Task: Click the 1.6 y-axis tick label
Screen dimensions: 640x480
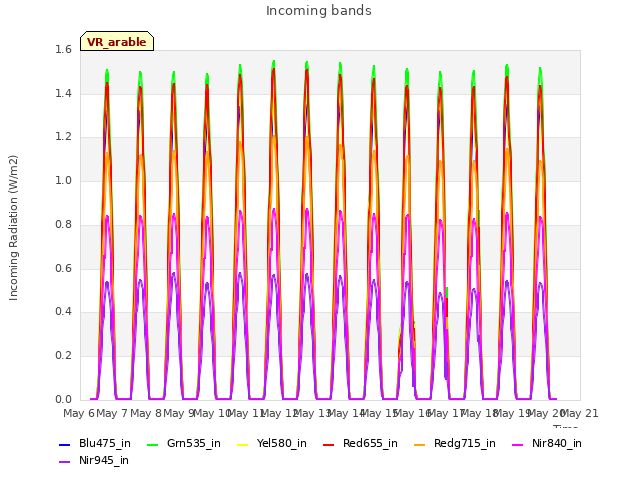Action: [63, 49]
